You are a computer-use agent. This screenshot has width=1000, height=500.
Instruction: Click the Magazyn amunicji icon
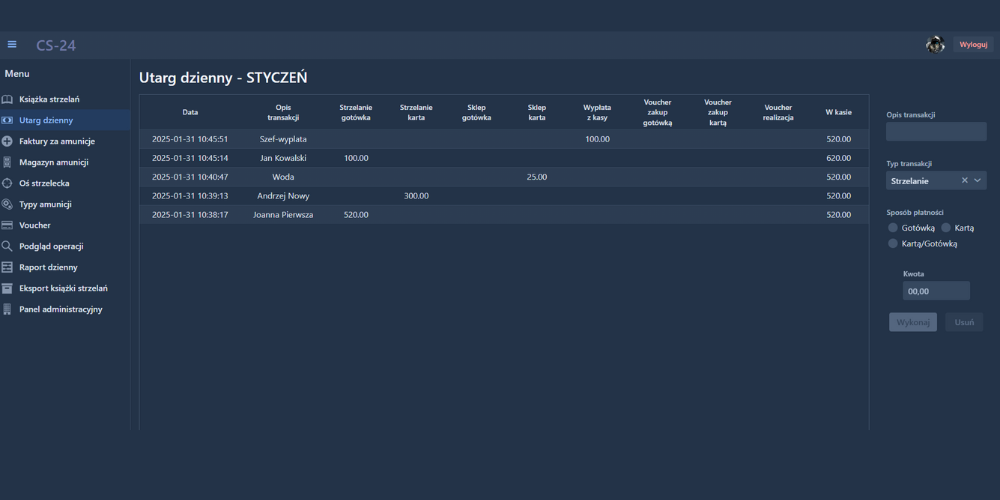click(x=8, y=162)
